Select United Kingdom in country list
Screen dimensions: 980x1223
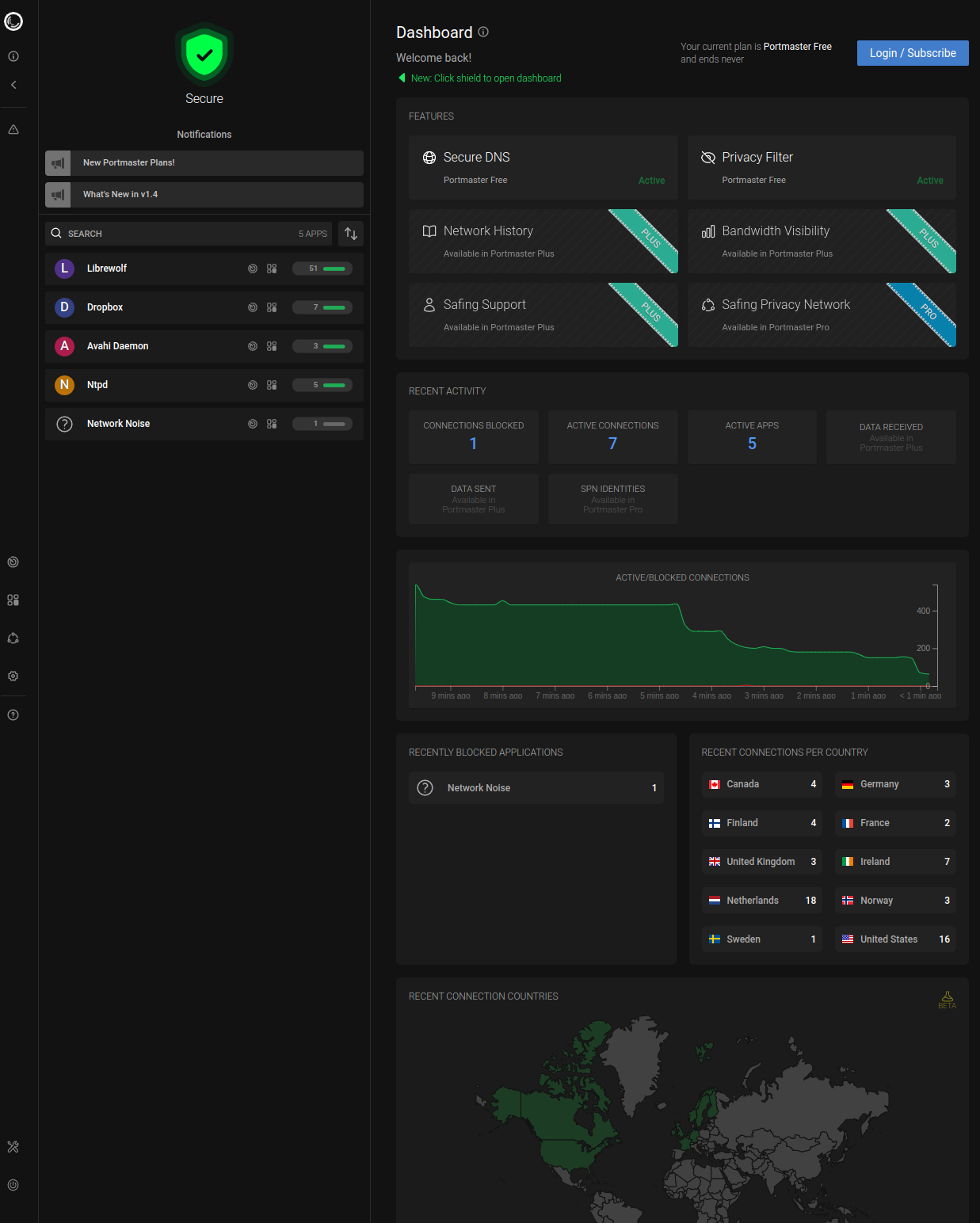pyautogui.click(x=762, y=862)
